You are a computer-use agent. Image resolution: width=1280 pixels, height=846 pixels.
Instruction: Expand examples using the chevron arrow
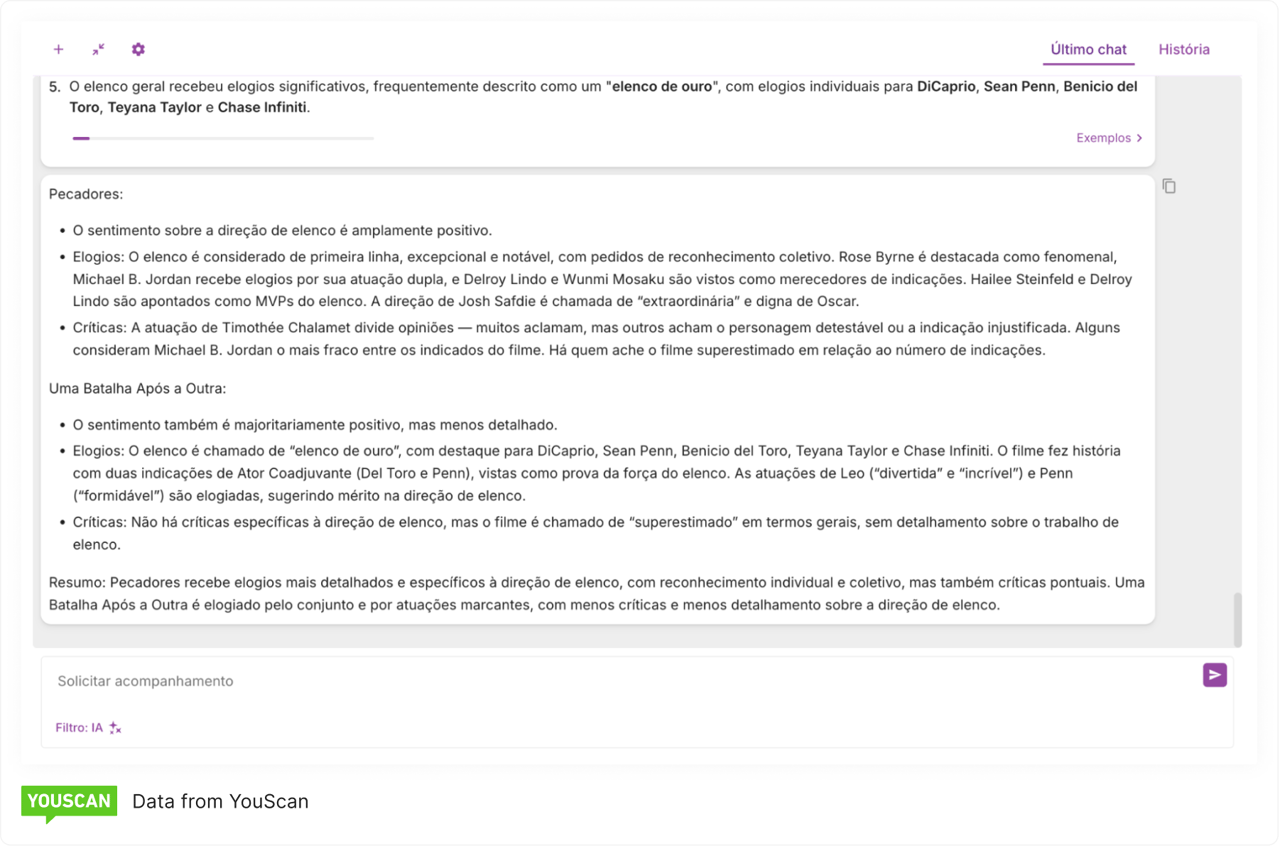click(1139, 138)
